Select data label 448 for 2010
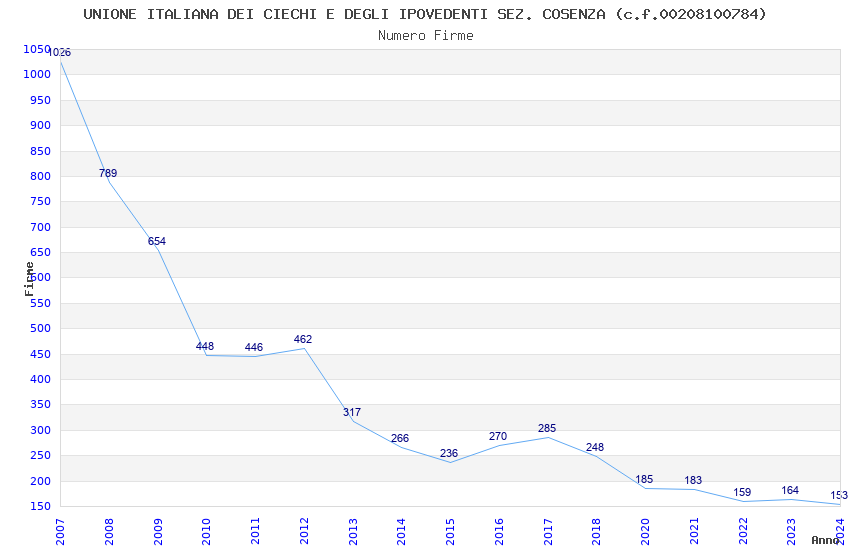 [x=205, y=346]
